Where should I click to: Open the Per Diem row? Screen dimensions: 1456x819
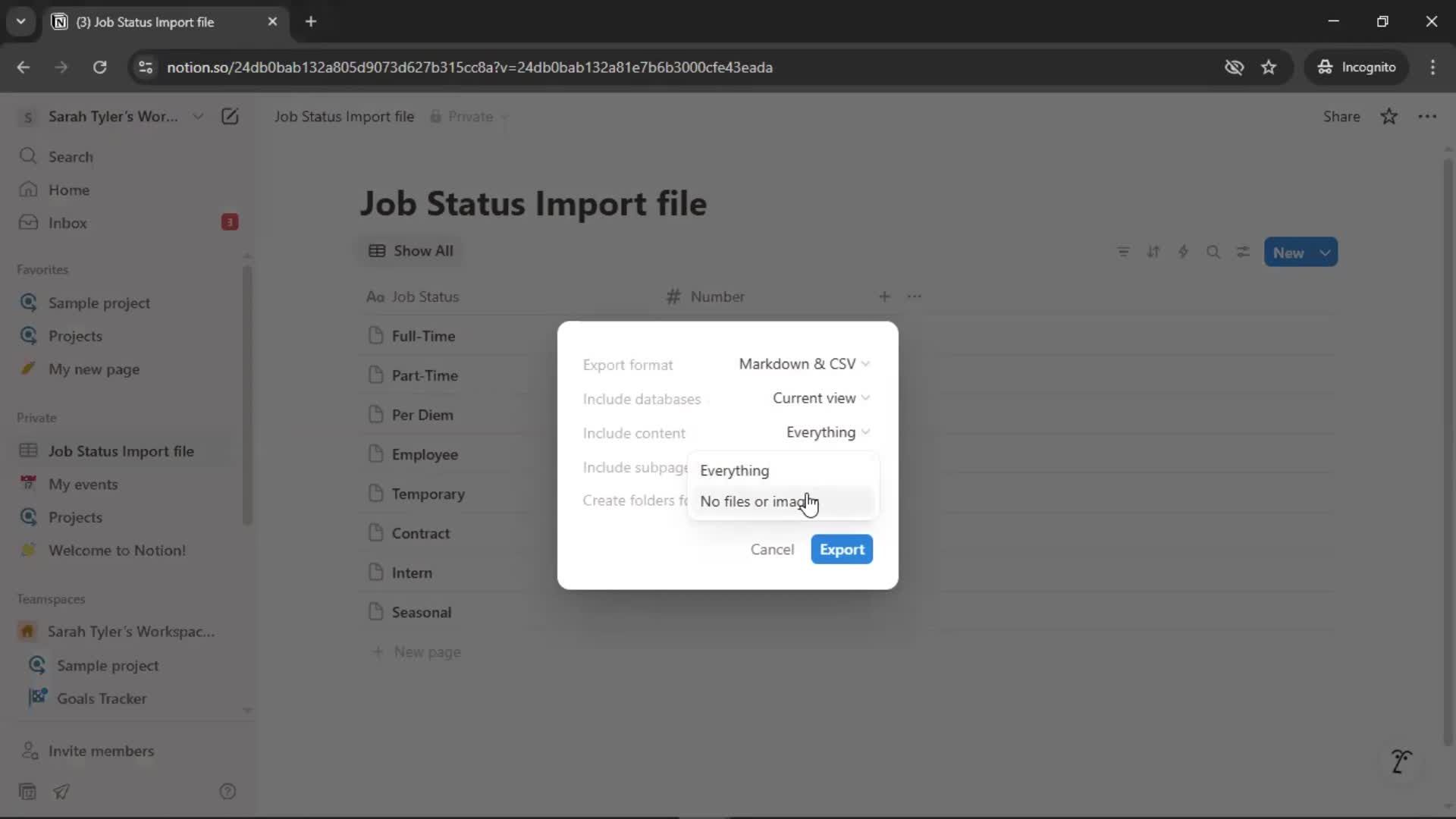422,415
